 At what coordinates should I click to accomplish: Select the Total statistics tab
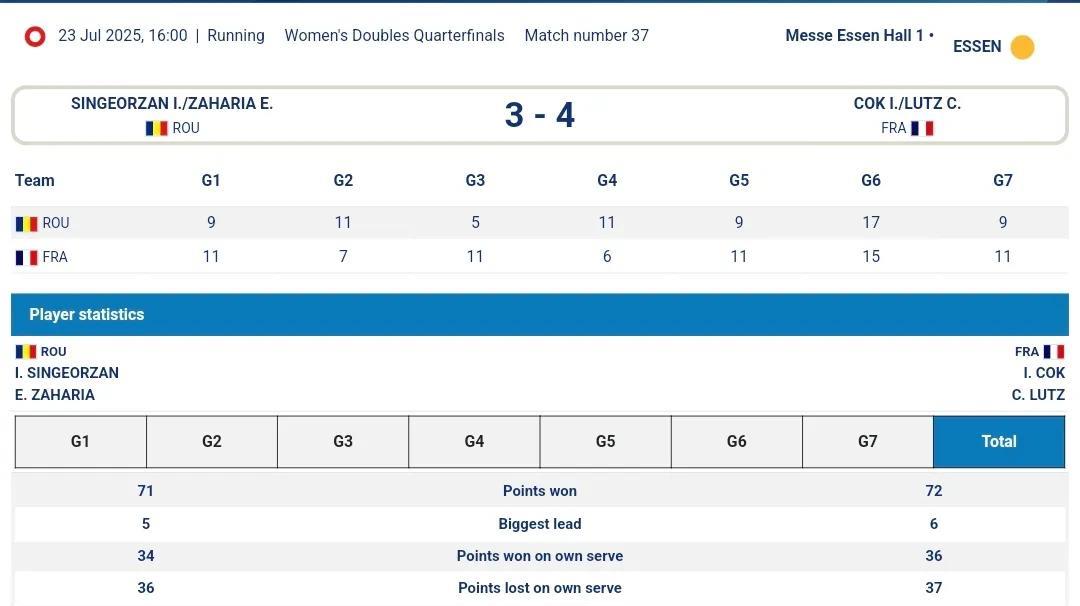(999, 442)
